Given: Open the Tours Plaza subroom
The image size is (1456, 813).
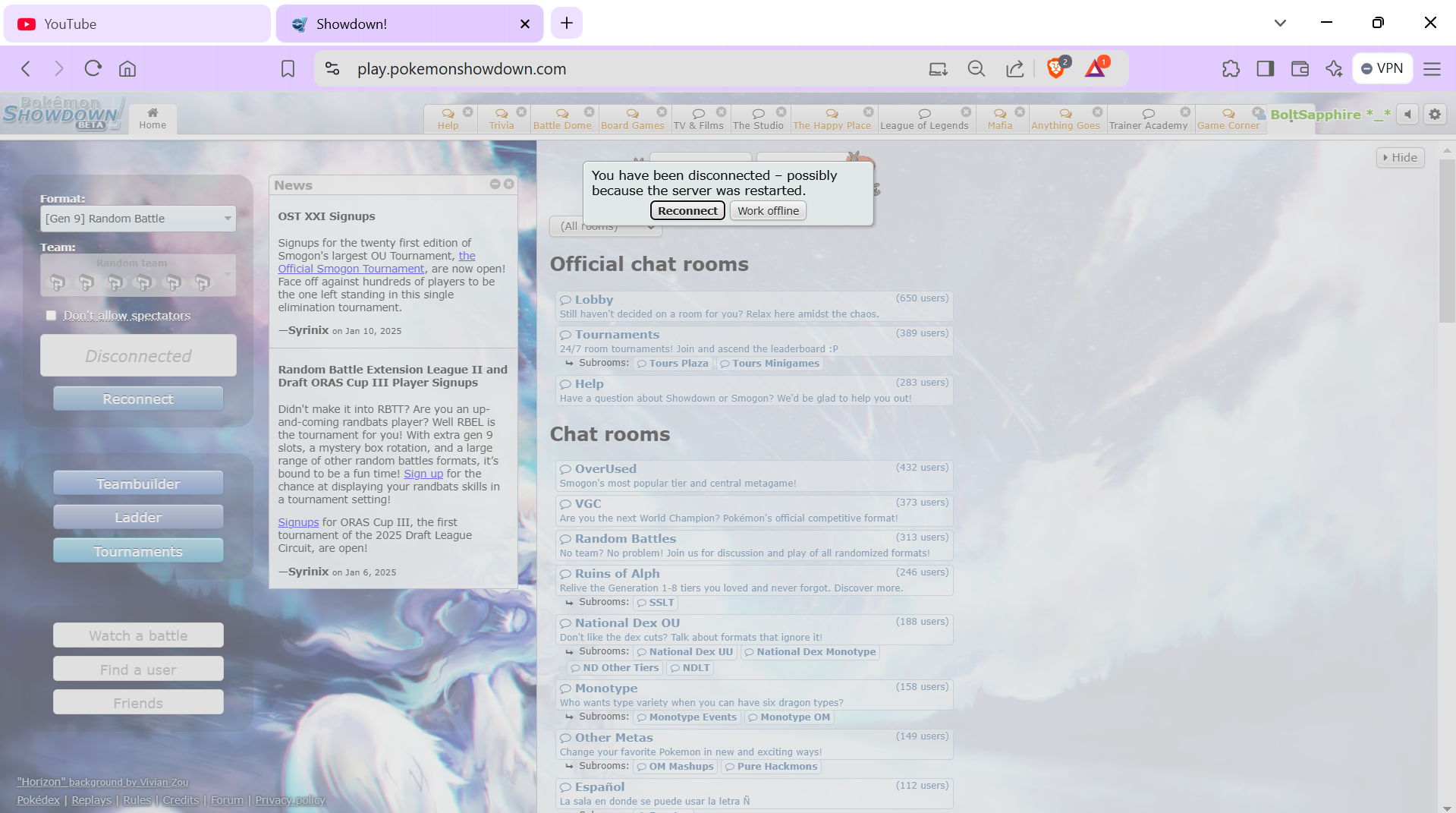Looking at the screenshot, I should 672,364.
